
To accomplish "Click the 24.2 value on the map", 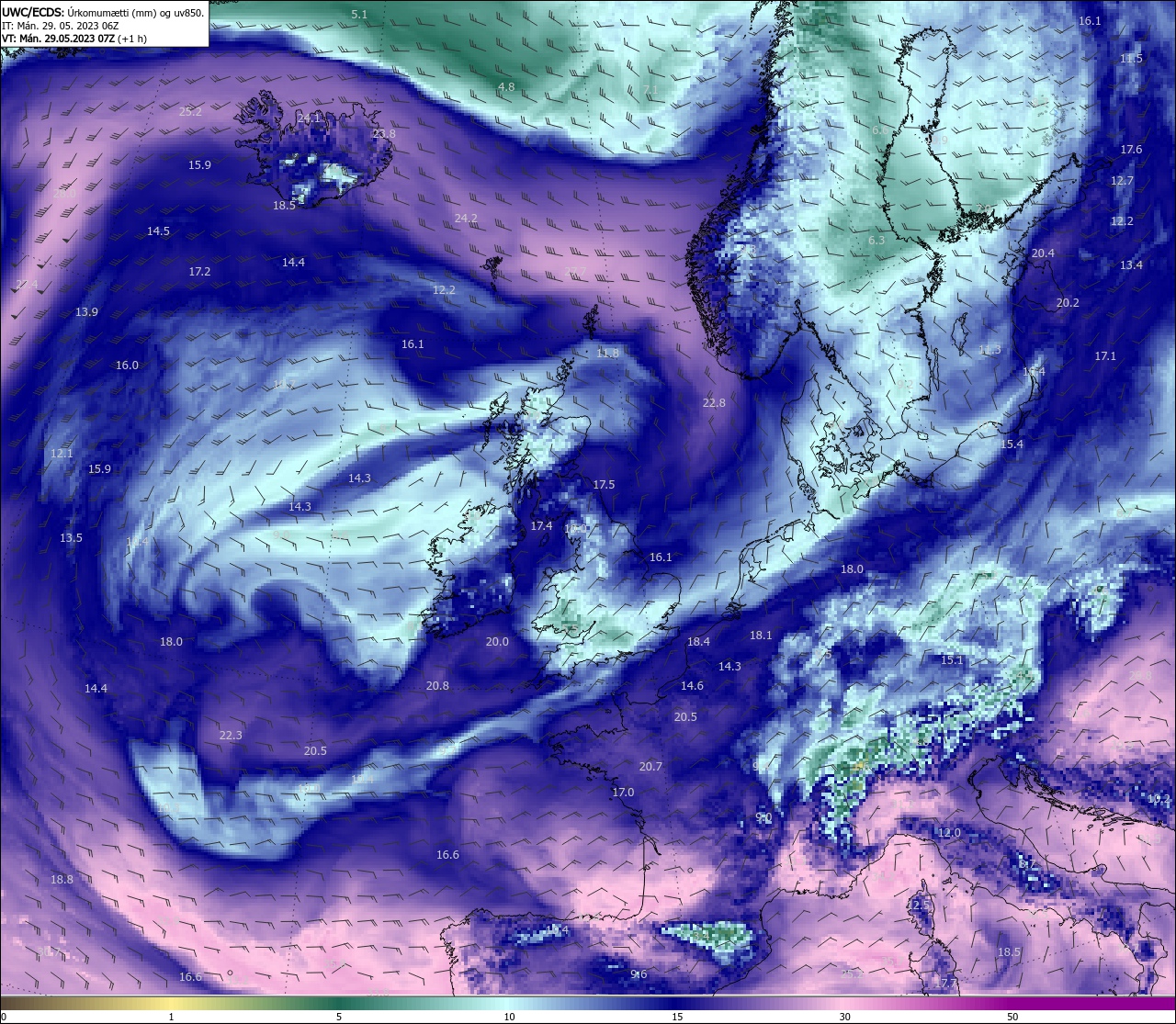I will [x=466, y=219].
